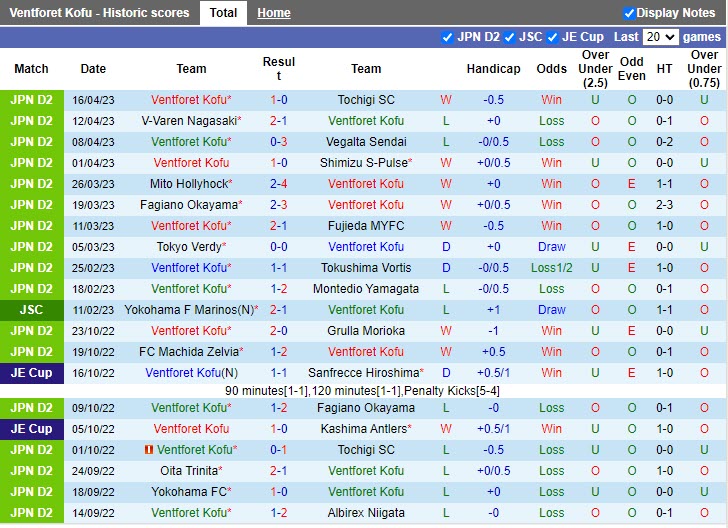The height and width of the screenshot is (528, 728).
Task: Open the 2-0 result against Grulla Morioka
Action: tap(279, 331)
